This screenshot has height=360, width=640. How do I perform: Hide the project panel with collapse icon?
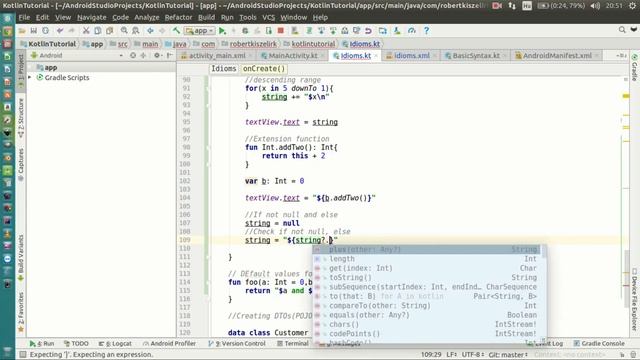point(169,56)
